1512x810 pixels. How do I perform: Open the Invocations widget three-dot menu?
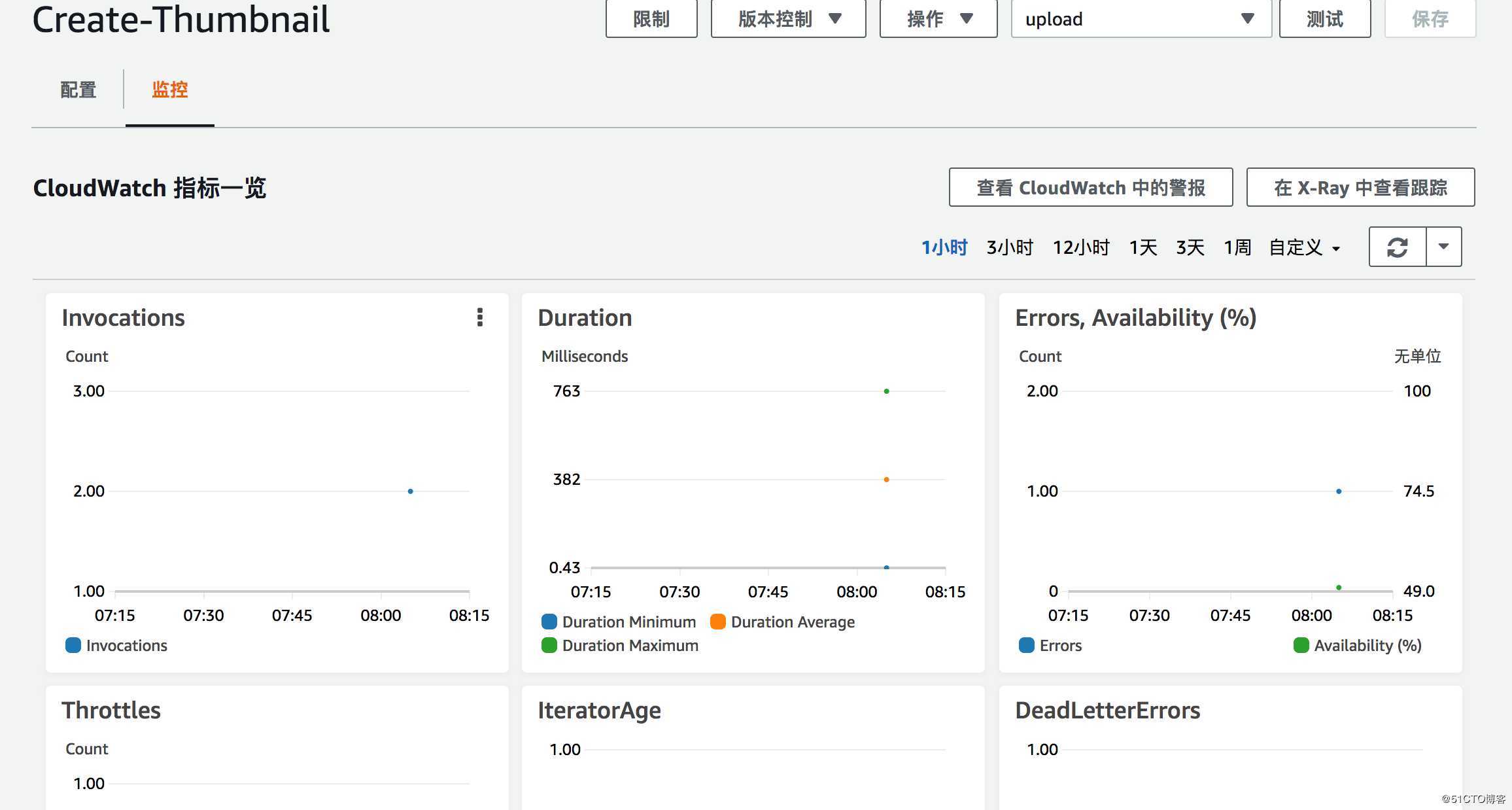tap(480, 317)
